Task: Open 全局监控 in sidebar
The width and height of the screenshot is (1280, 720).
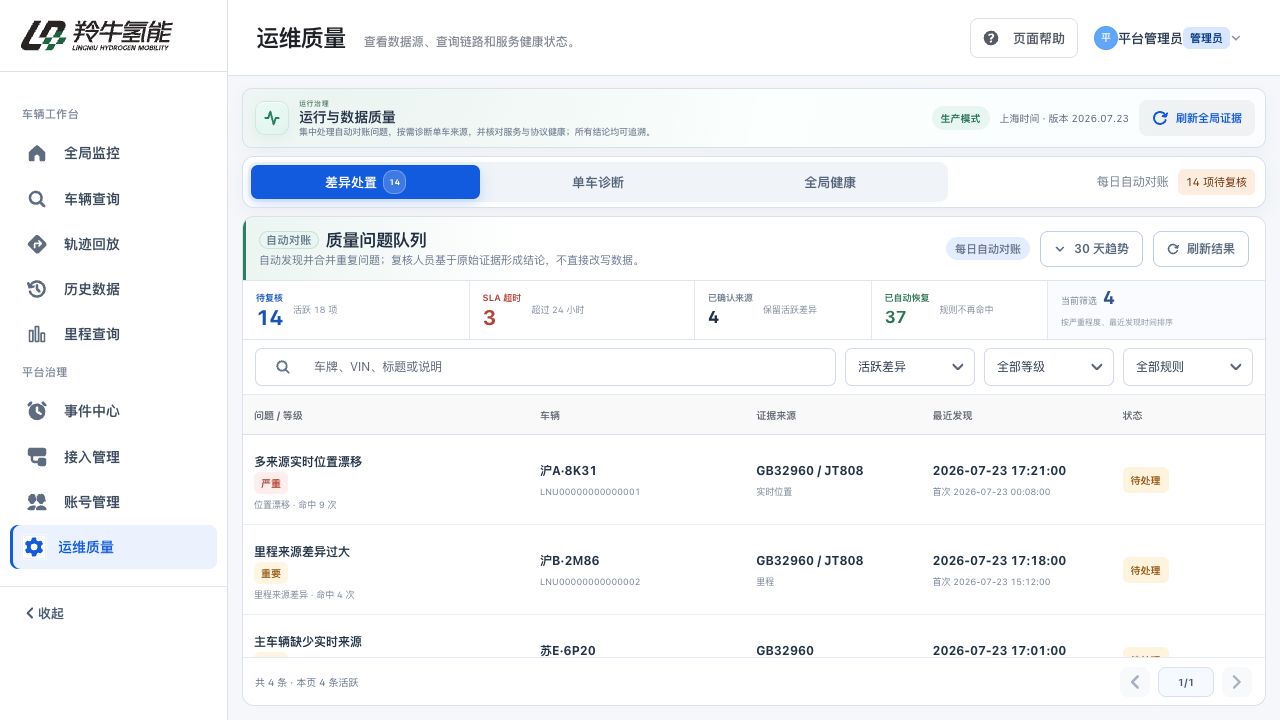Action: (113, 153)
